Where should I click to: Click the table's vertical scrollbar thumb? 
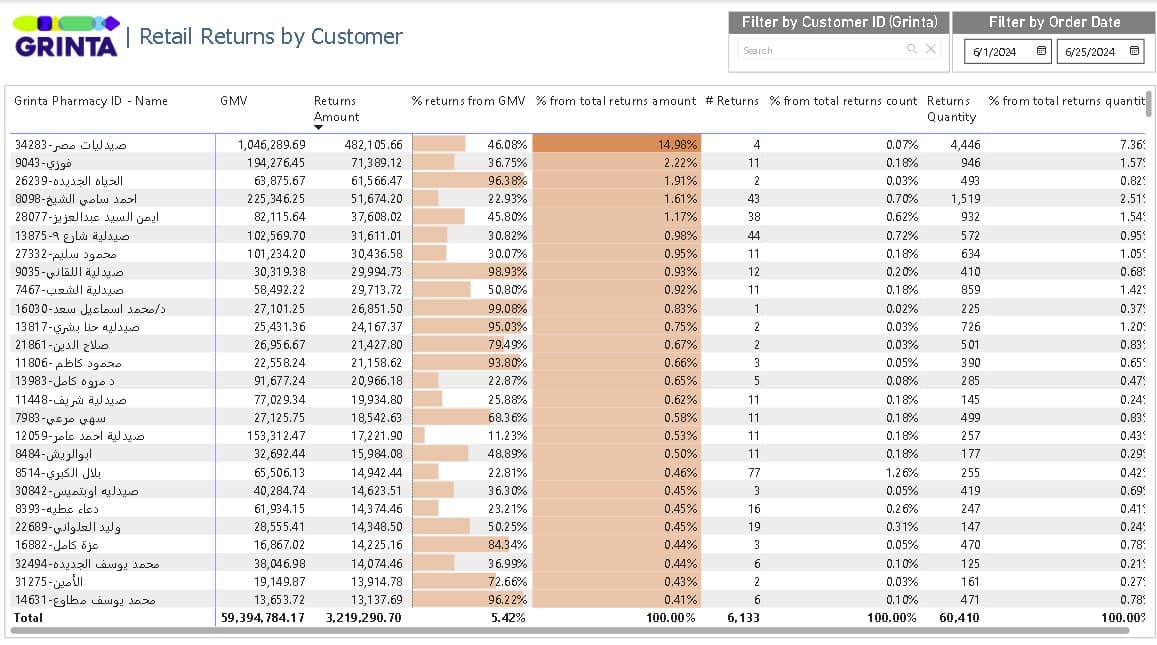(1148, 104)
